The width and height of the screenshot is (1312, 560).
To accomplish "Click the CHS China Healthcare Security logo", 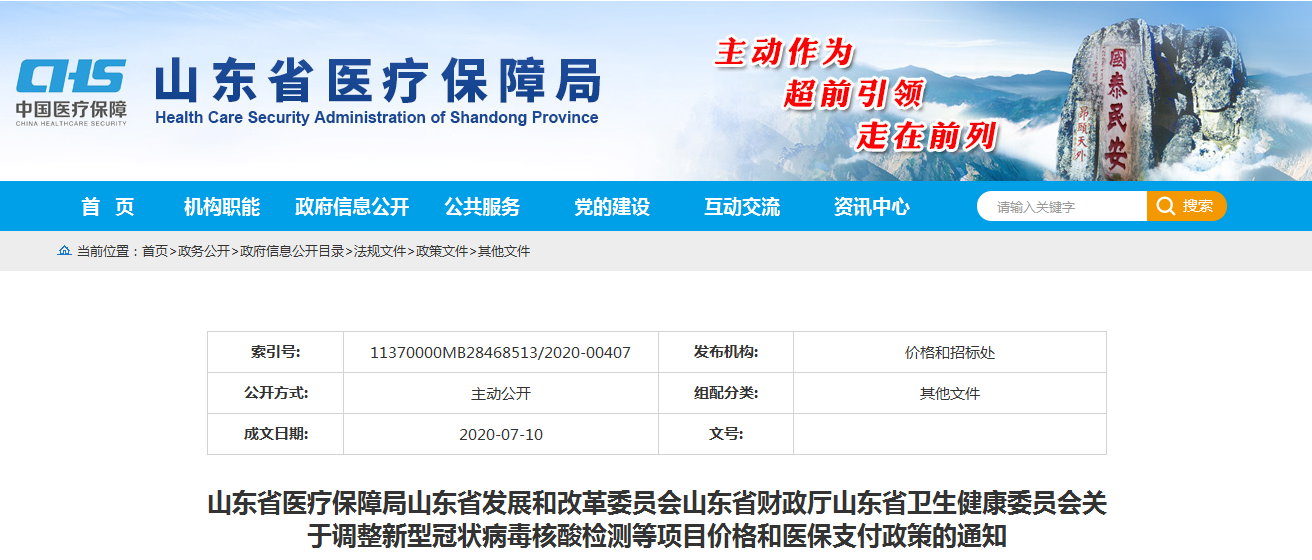I will pyautogui.click(x=71, y=93).
